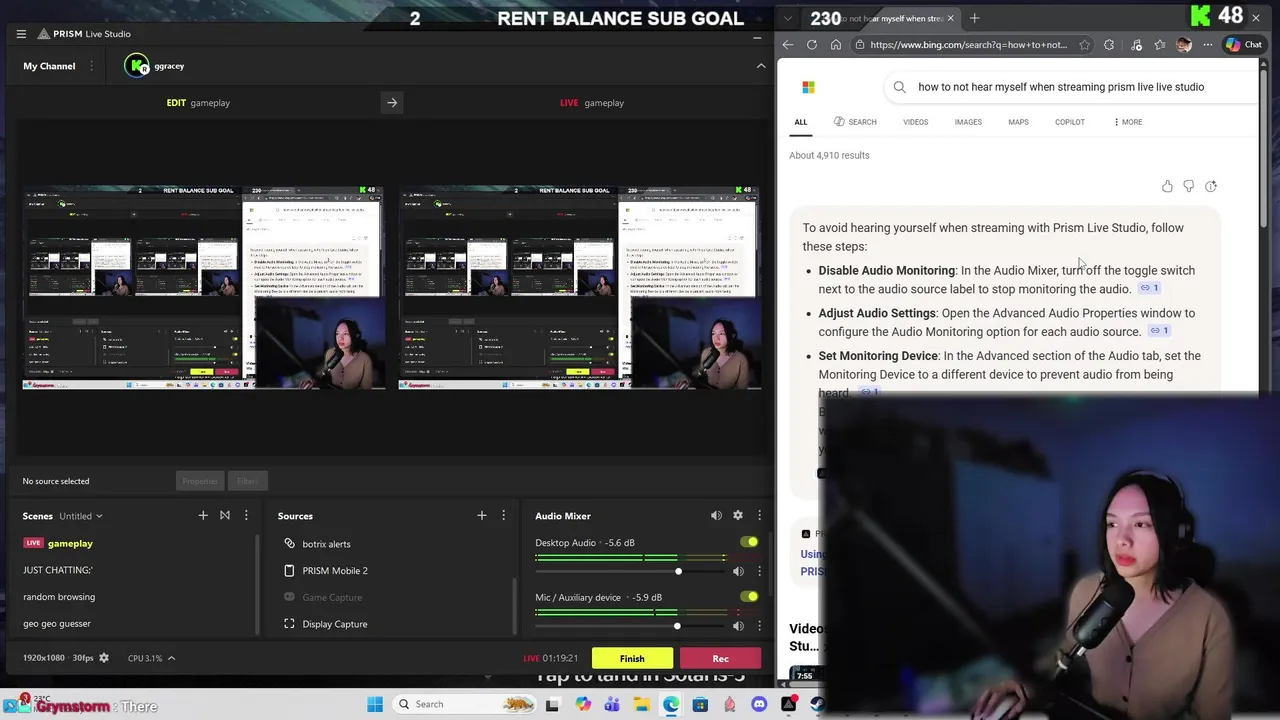The width and height of the screenshot is (1280, 720).
Task: Open Desktop Audio row options dots
Action: pyautogui.click(x=759, y=571)
